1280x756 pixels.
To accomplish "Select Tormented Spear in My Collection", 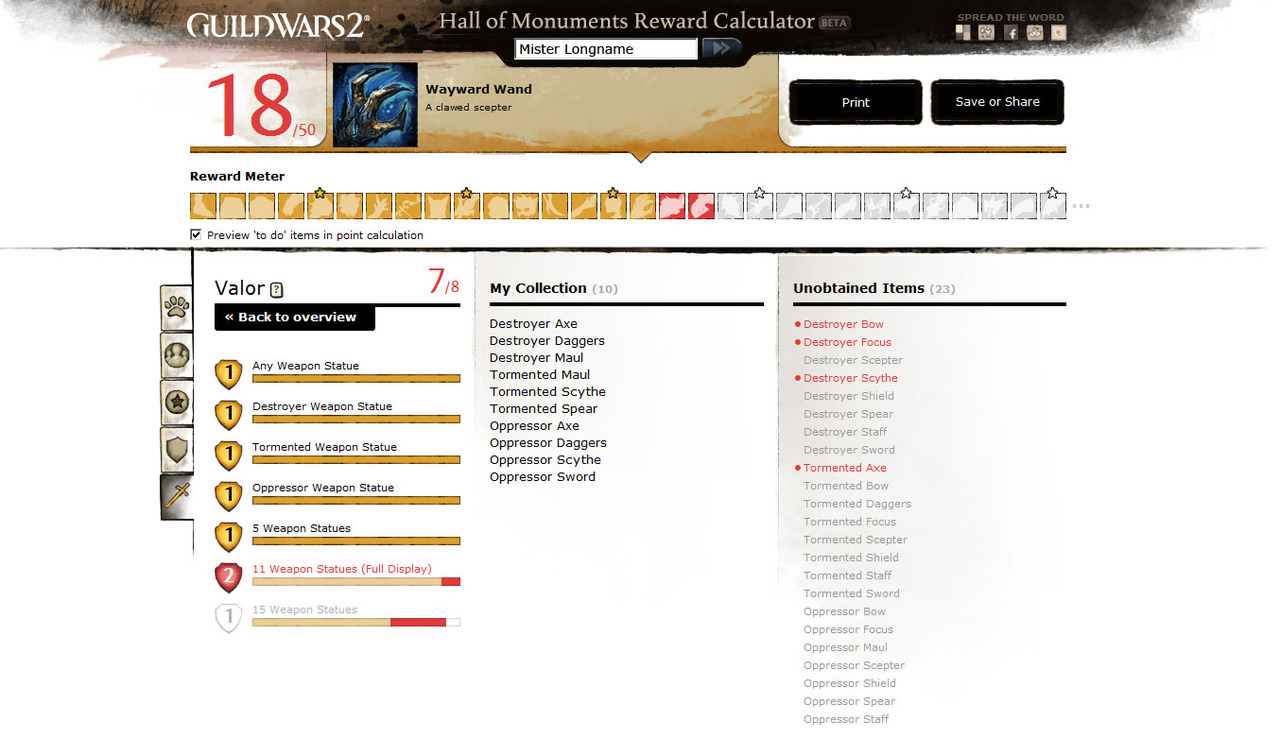I will (543, 409).
